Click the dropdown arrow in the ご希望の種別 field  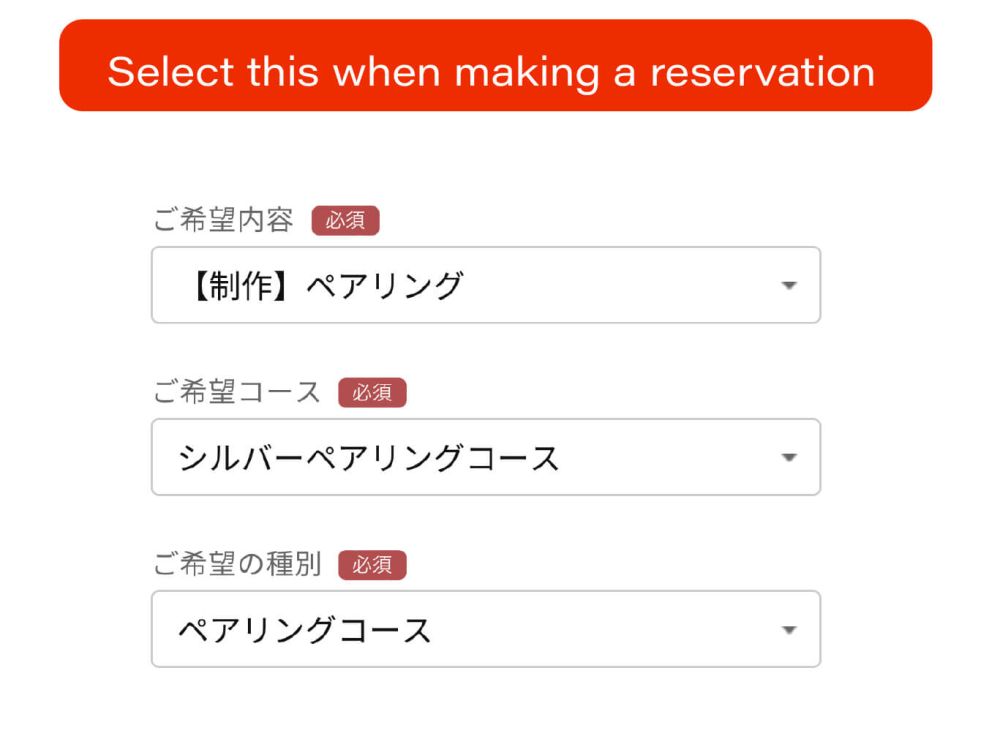(x=789, y=630)
